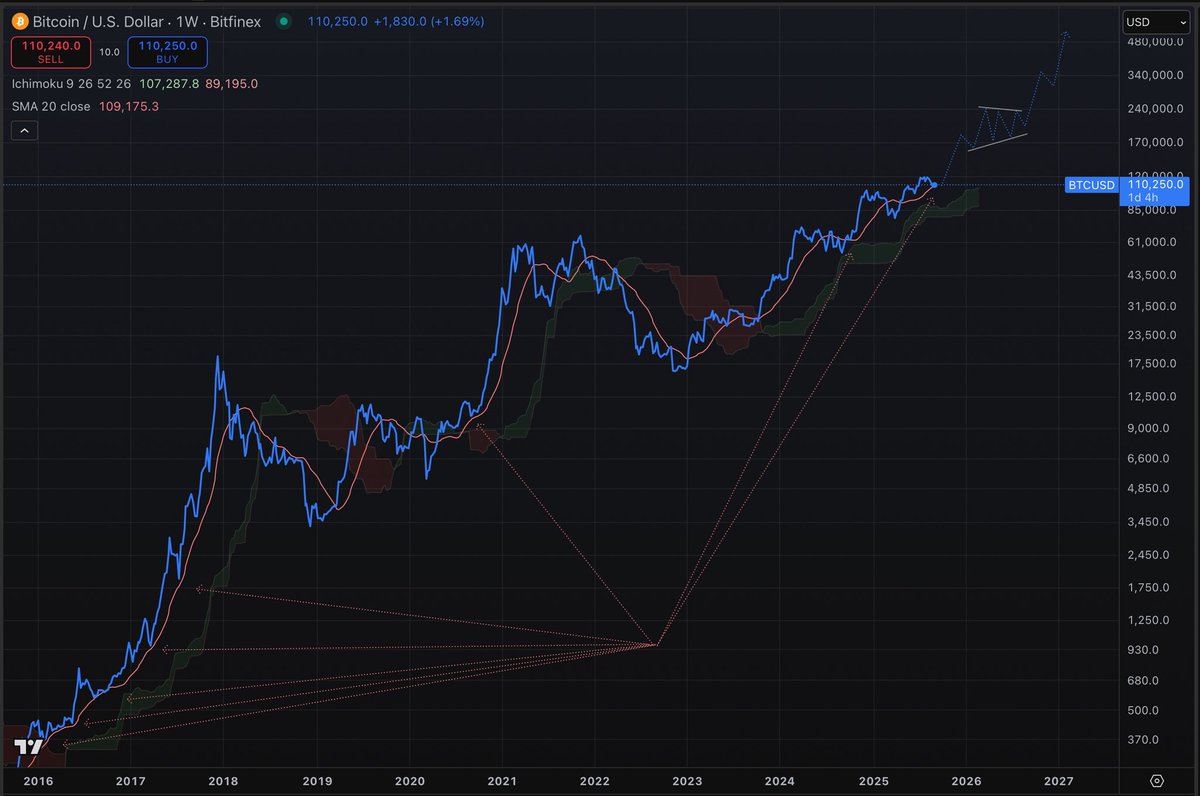Click the 1d 4h bar countdown label
The height and width of the screenshot is (796, 1200).
(x=1142, y=197)
